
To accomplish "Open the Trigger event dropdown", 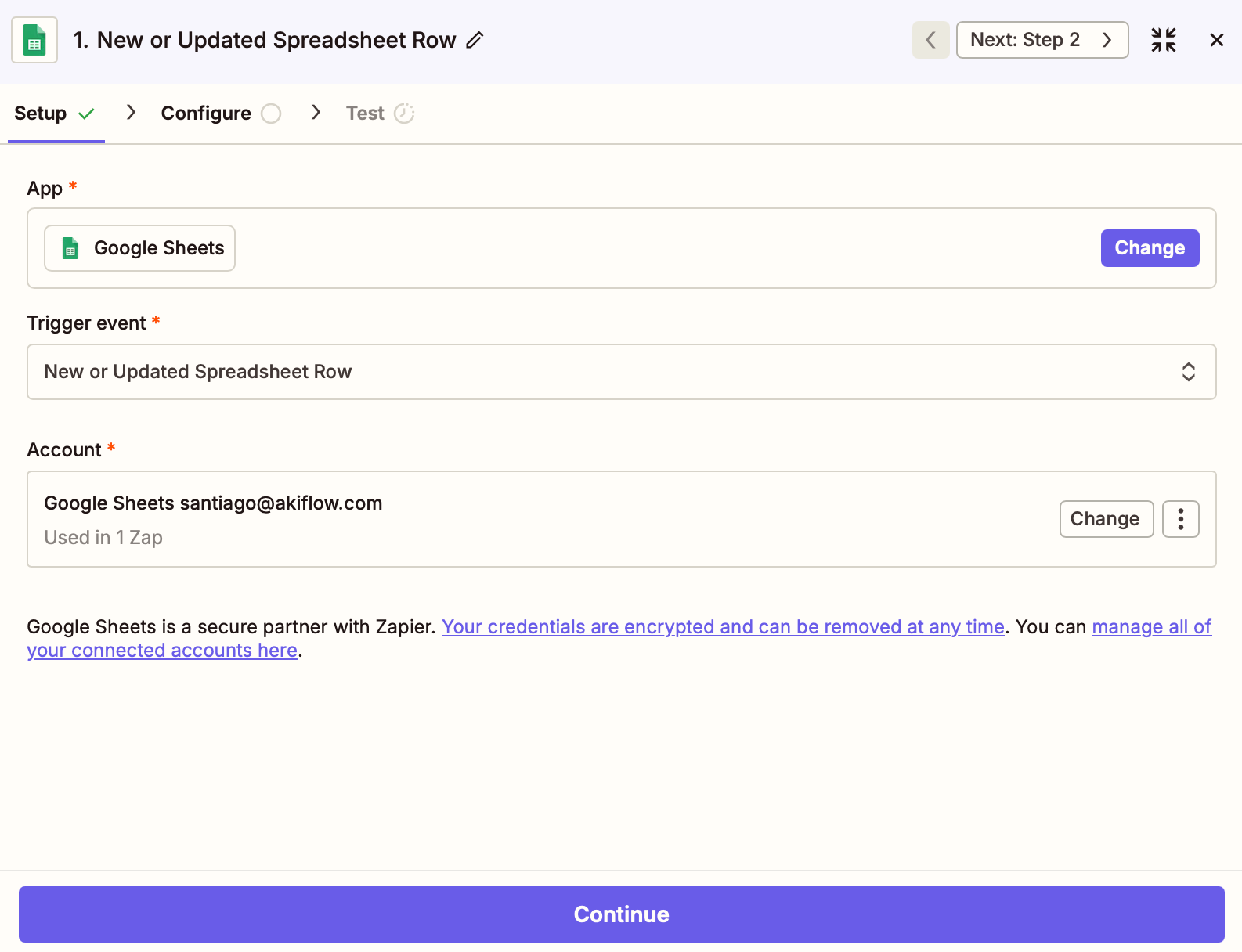I will click(x=622, y=372).
